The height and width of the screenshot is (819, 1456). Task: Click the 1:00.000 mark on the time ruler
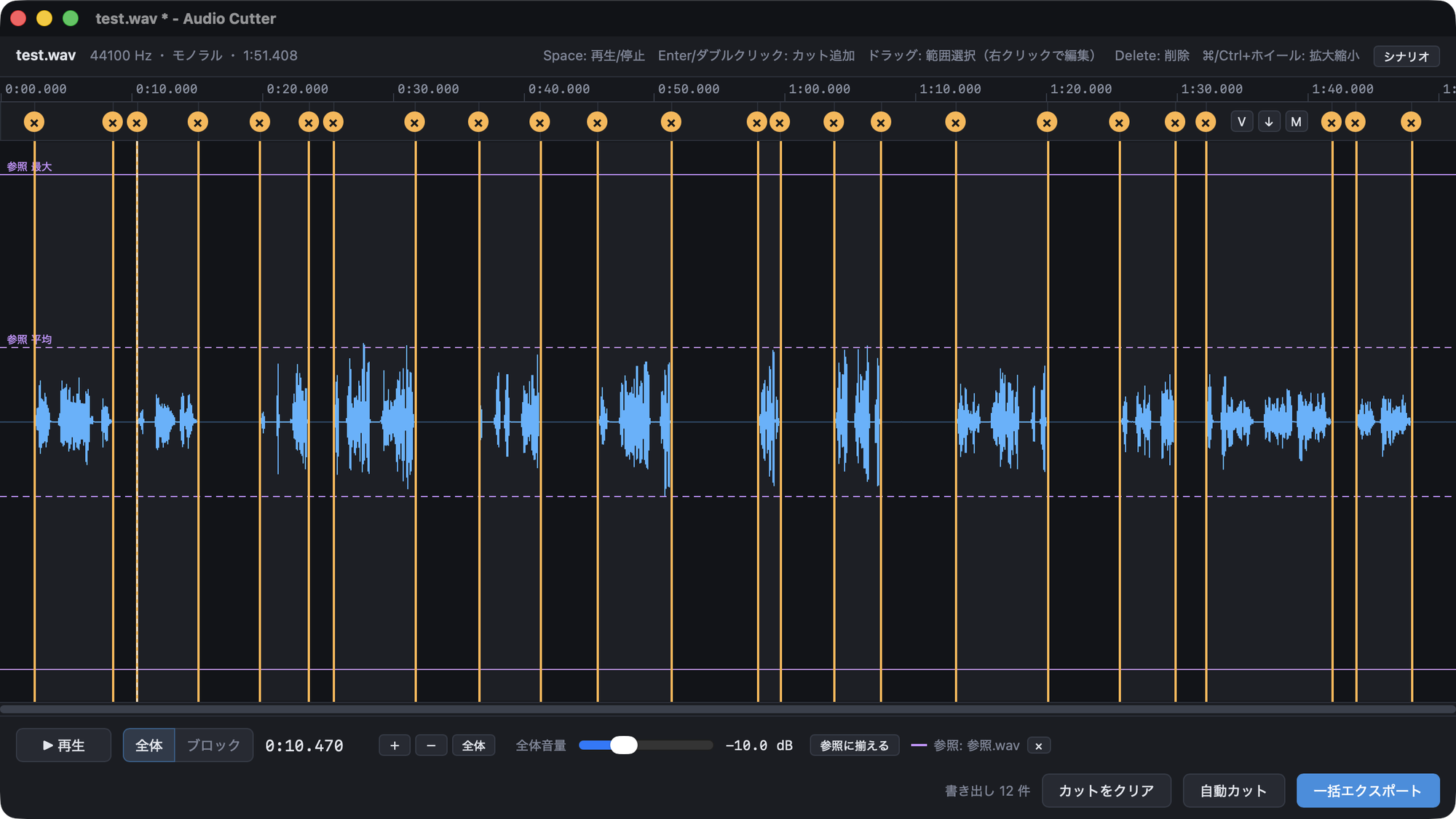[x=819, y=89]
